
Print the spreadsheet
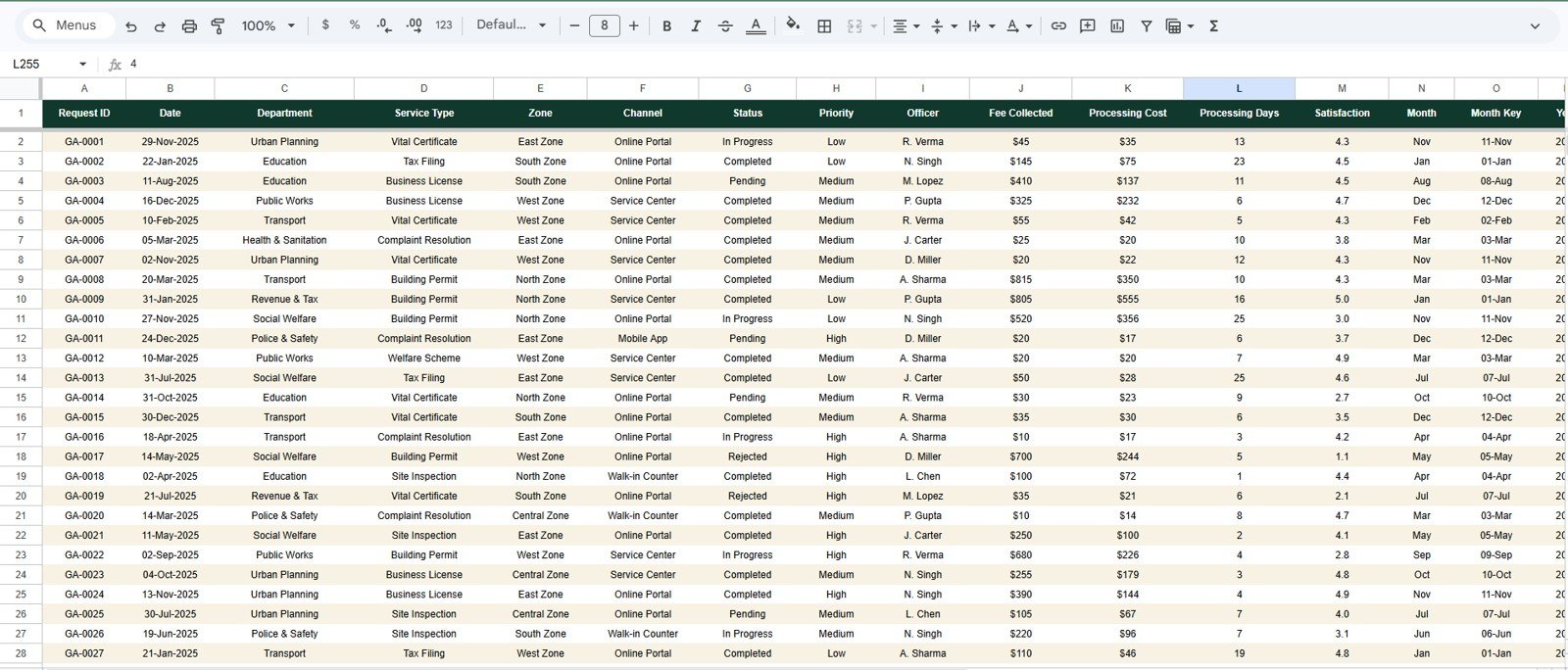pyautogui.click(x=189, y=26)
